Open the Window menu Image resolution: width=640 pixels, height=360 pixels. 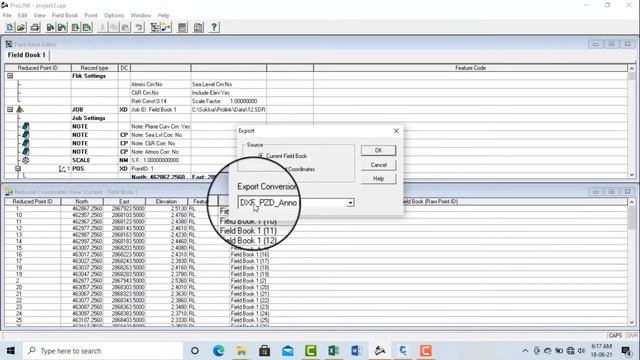pyautogui.click(x=141, y=15)
